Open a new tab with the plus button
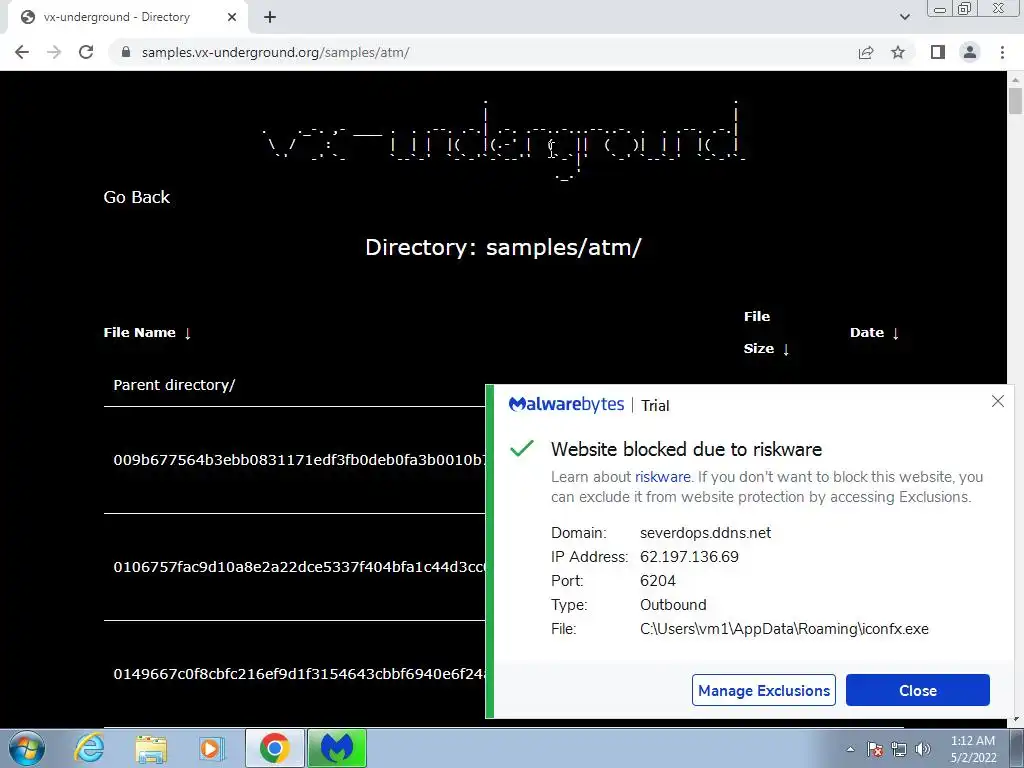Image resolution: width=1024 pixels, height=768 pixels. click(270, 17)
